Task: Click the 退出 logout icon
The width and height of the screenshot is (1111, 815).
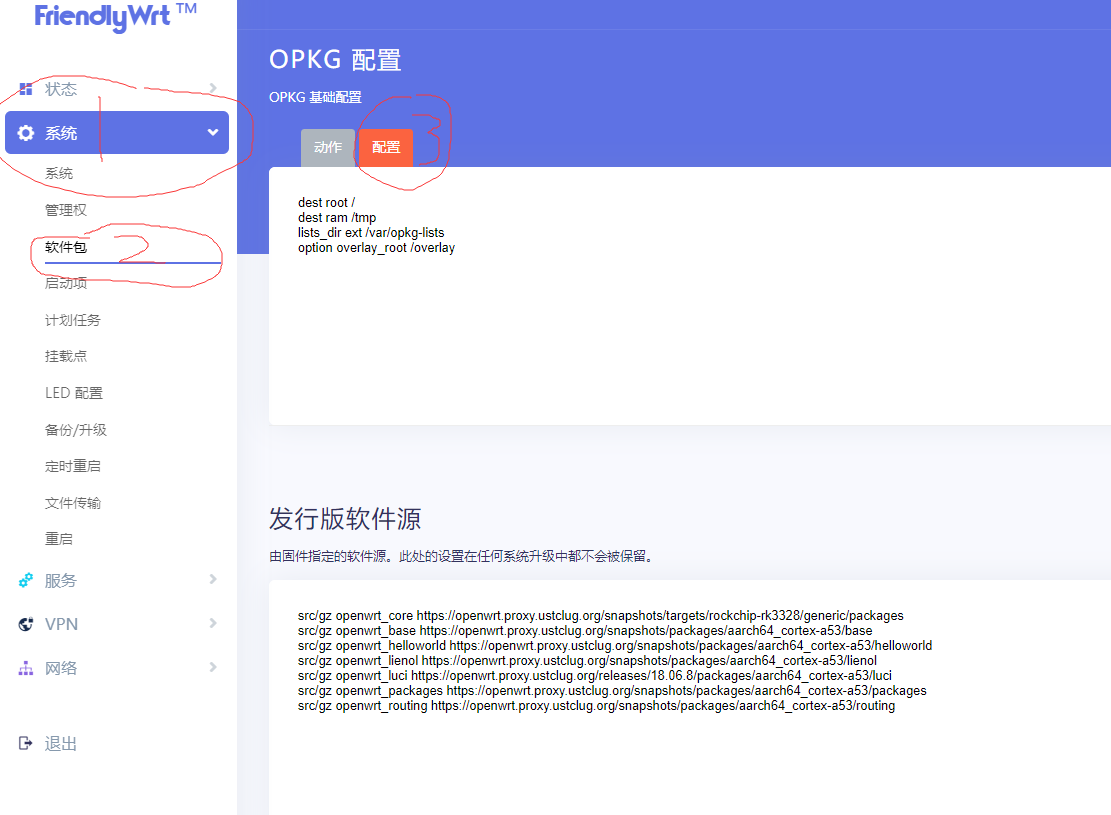Action: coord(25,743)
